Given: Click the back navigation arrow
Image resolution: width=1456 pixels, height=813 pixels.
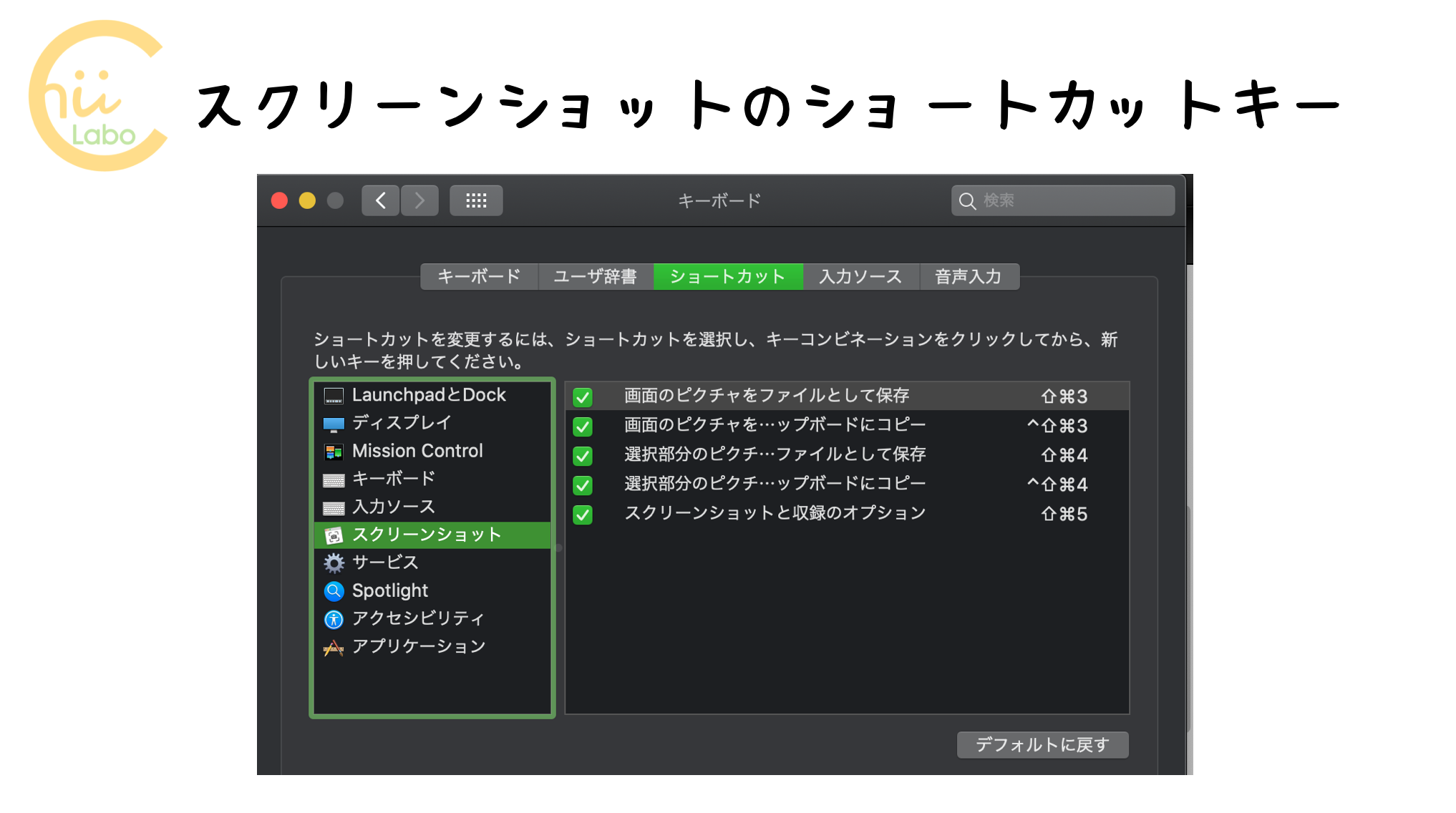Looking at the screenshot, I should pyautogui.click(x=380, y=200).
